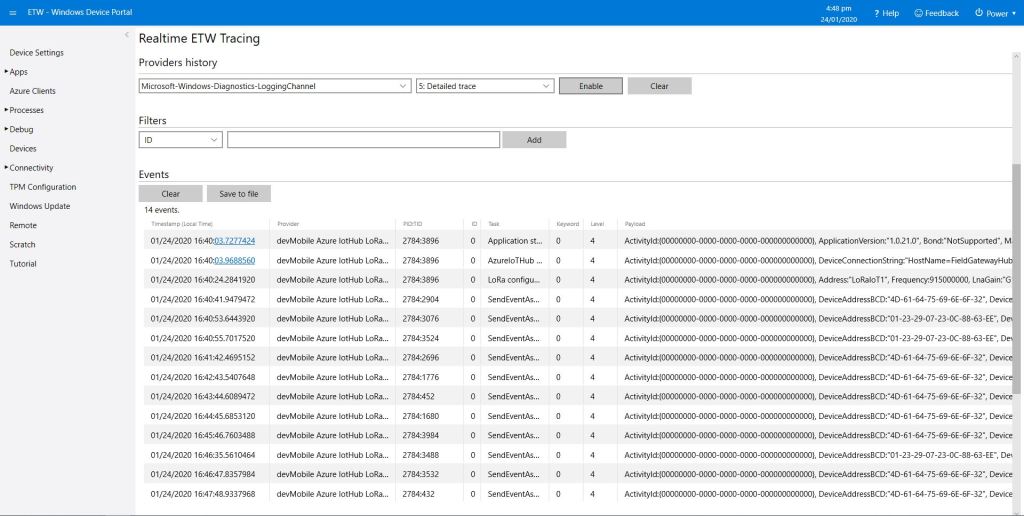1024x516 pixels.
Task: Open the hamburger navigation menu
Action: (13, 12)
